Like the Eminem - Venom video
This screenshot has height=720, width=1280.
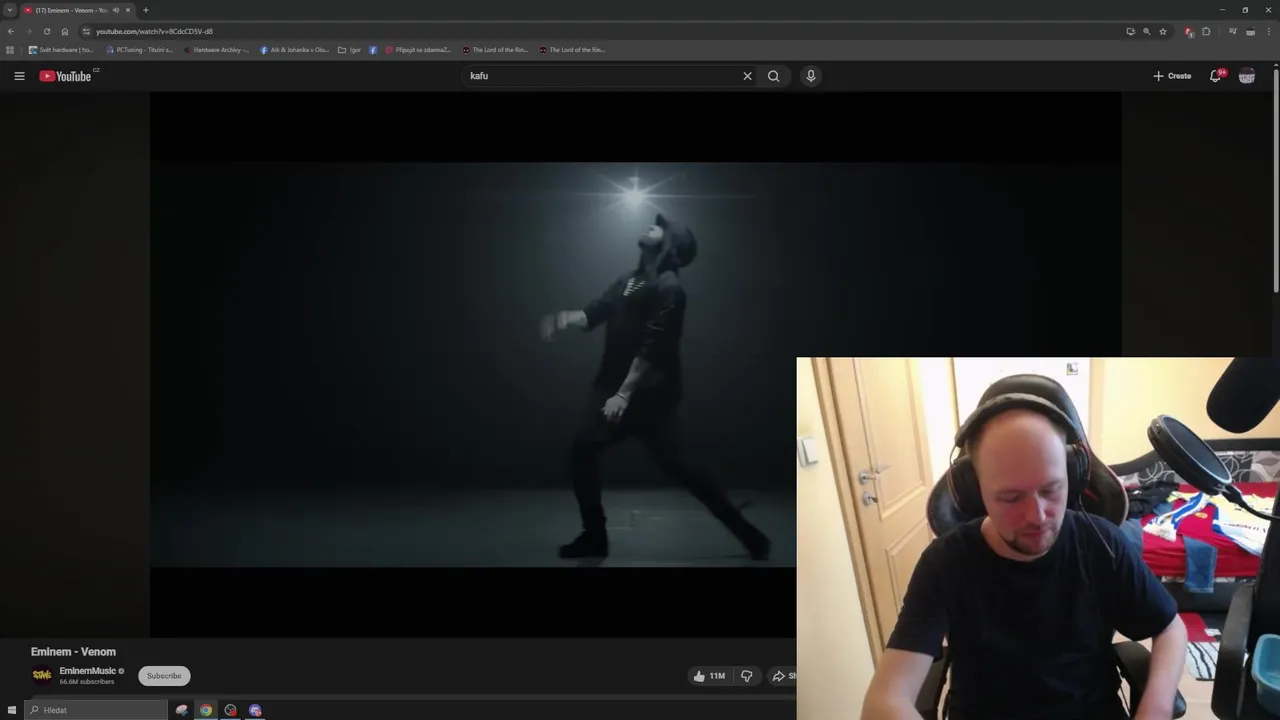[x=709, y=676]
